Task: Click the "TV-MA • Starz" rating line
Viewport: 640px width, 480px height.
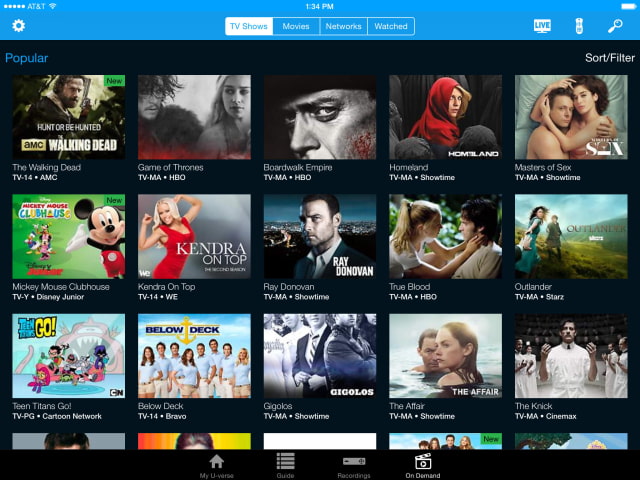Action: (x=539, y=297)
